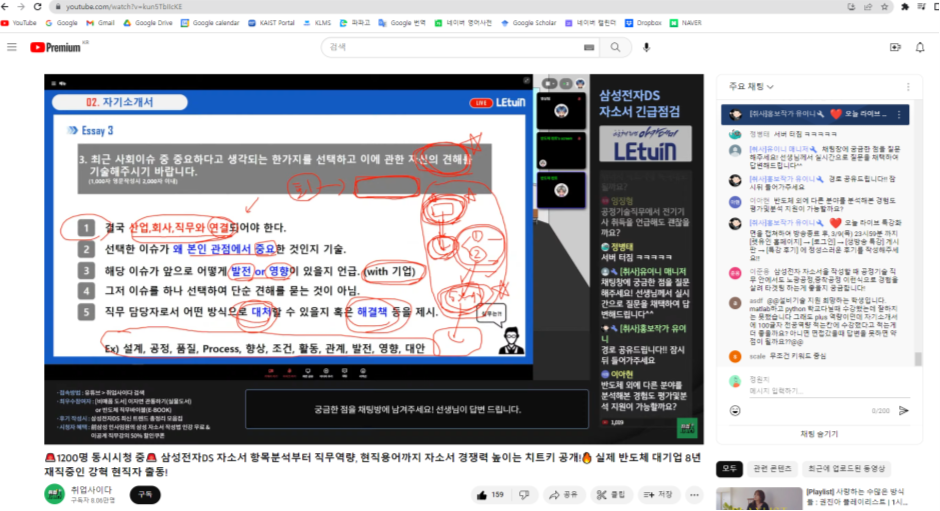This screenshot has height=511, width=940.
Task: Start voice search with the microphone
Action: (647, 47)
